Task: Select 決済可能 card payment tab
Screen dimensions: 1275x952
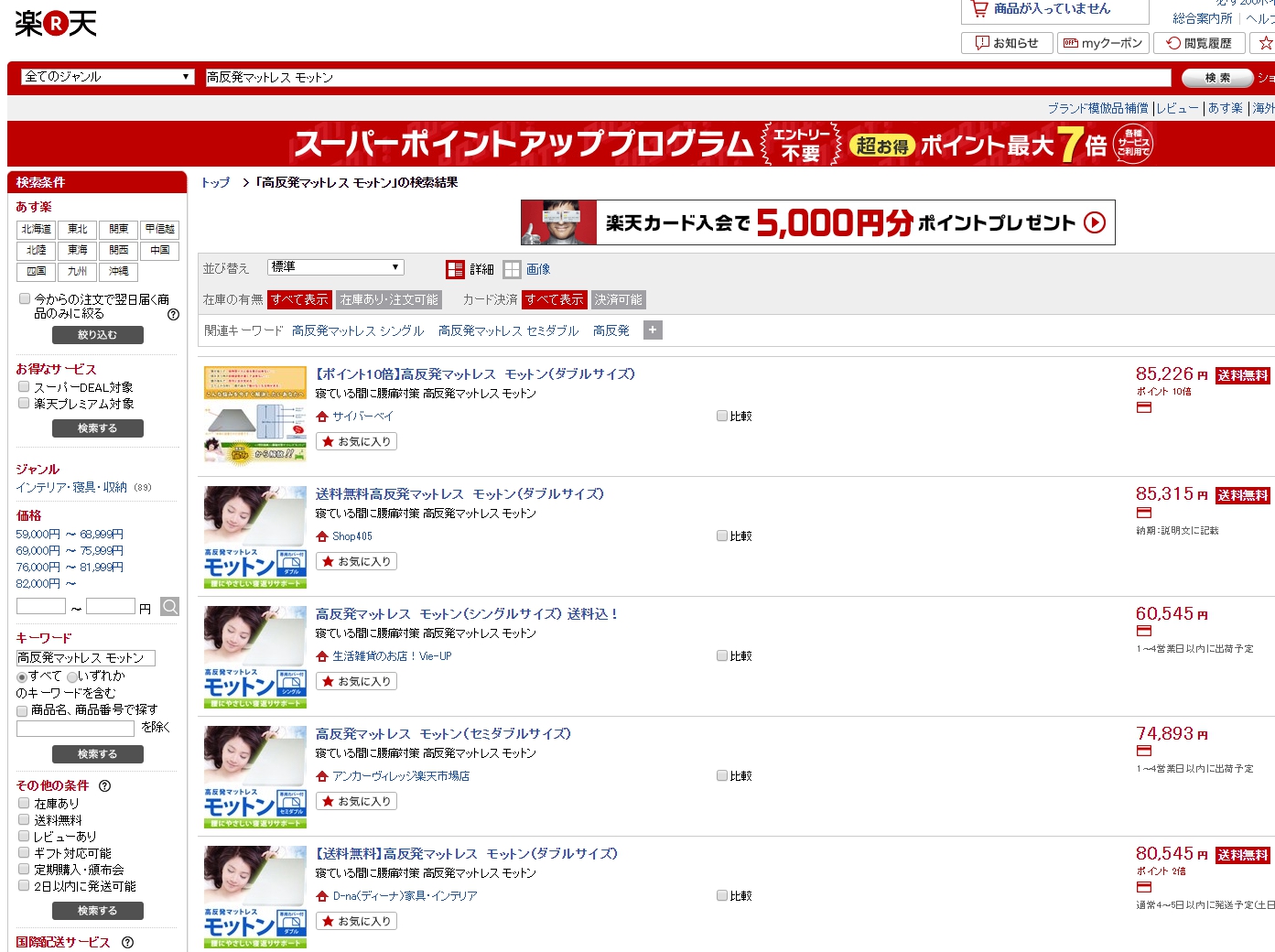Action: coord(618,299)
